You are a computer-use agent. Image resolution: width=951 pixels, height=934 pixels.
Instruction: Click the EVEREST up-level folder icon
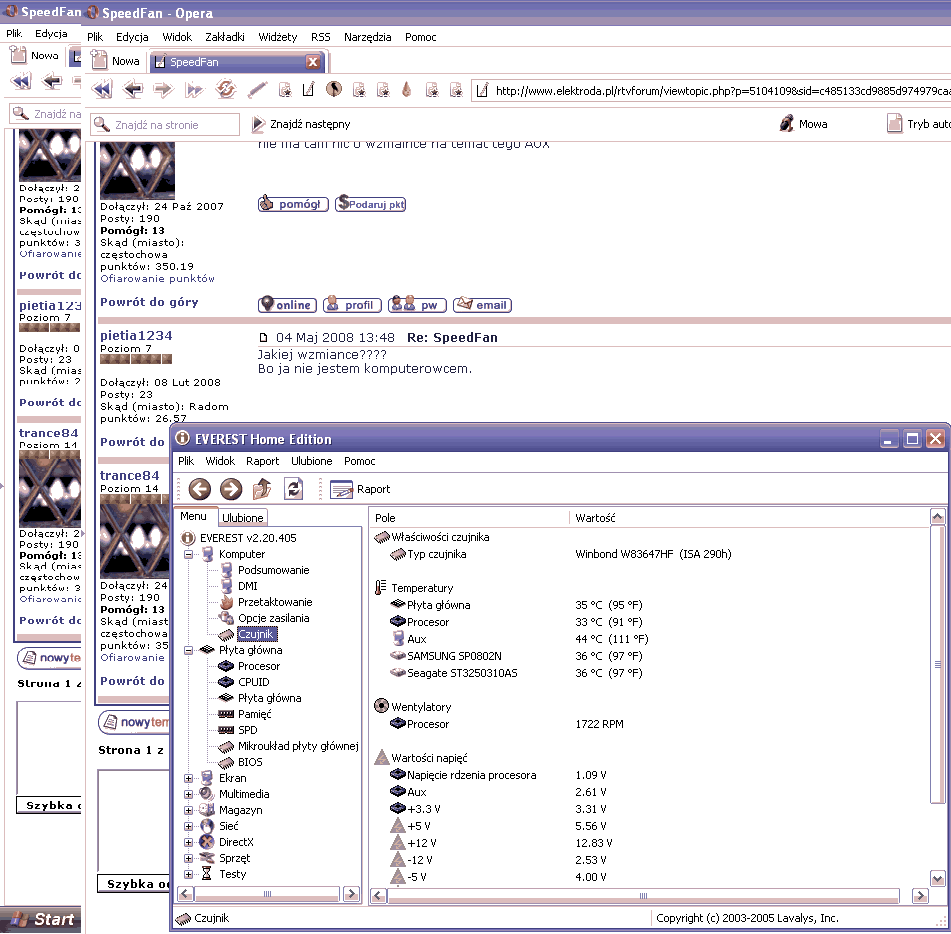point(262,489)
